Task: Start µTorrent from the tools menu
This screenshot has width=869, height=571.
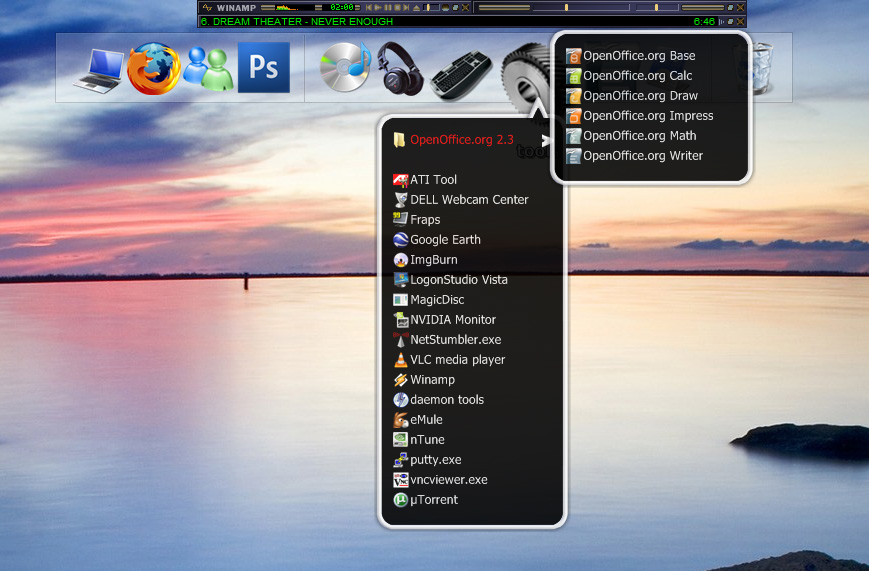Action: click(x=433, y=500)
